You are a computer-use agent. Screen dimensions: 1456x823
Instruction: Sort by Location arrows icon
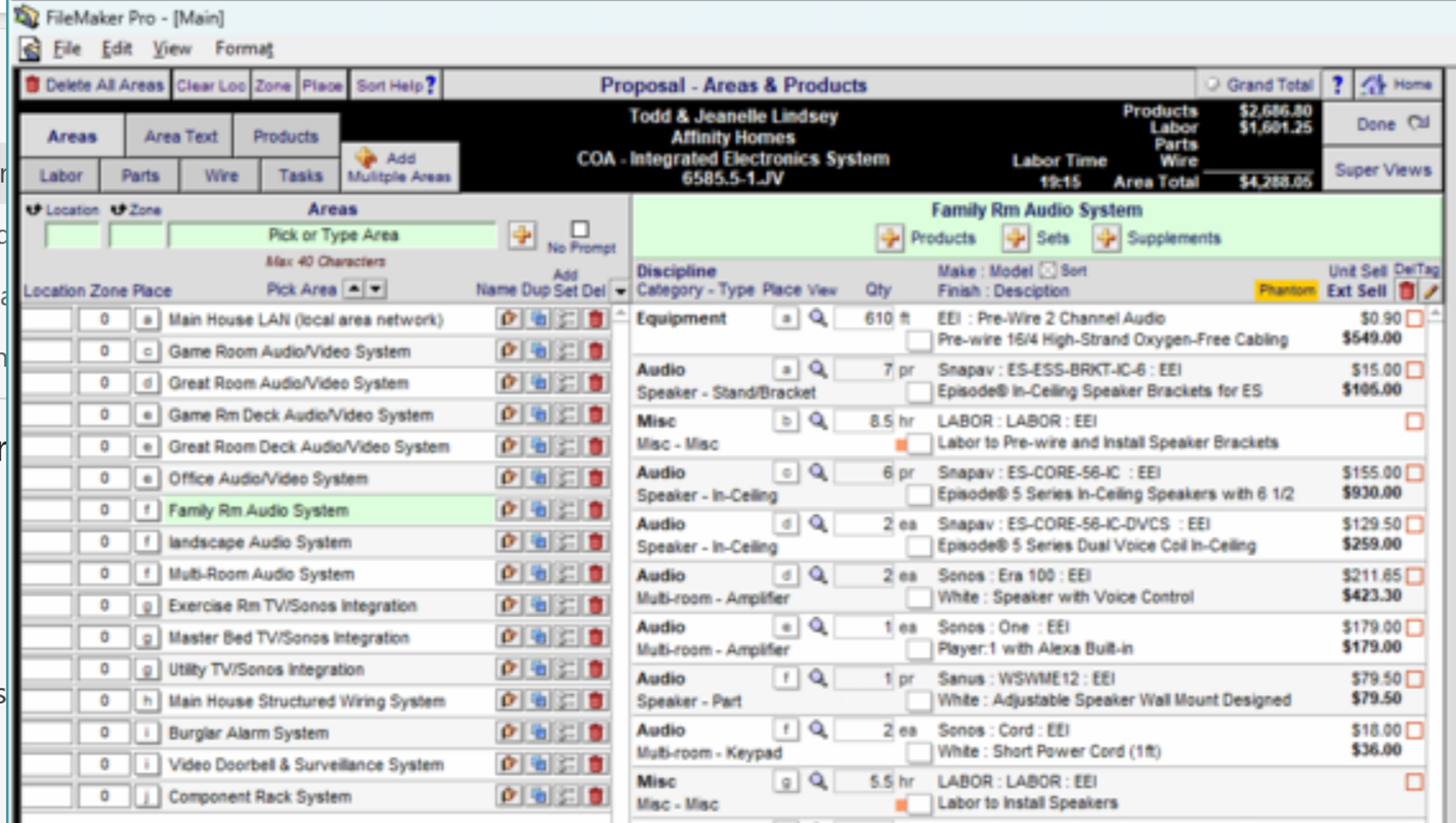click(x=33, y=210)
